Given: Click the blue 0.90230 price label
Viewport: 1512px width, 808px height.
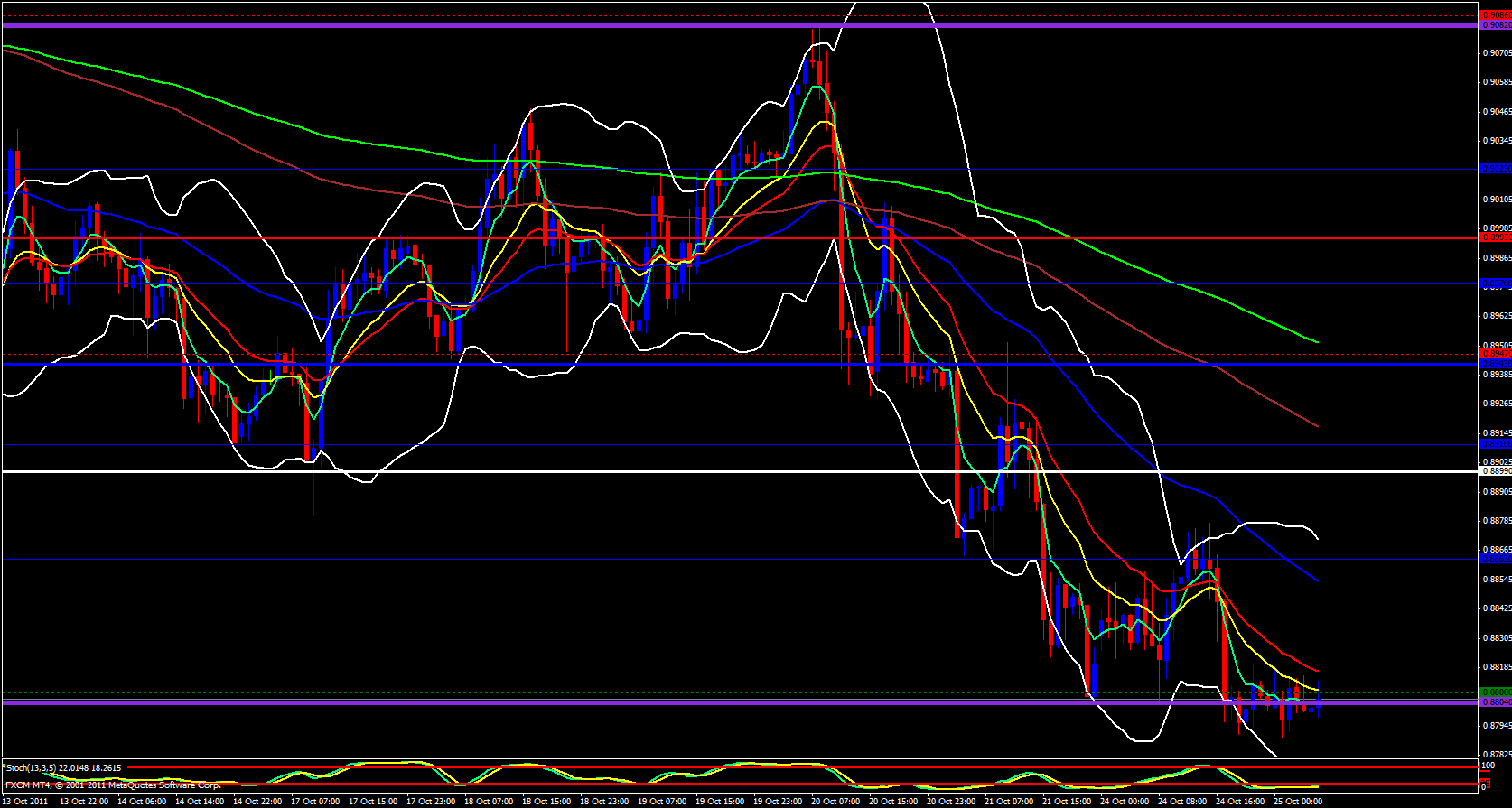Looking at the screenshot, I should click(x=1495, y=169).
